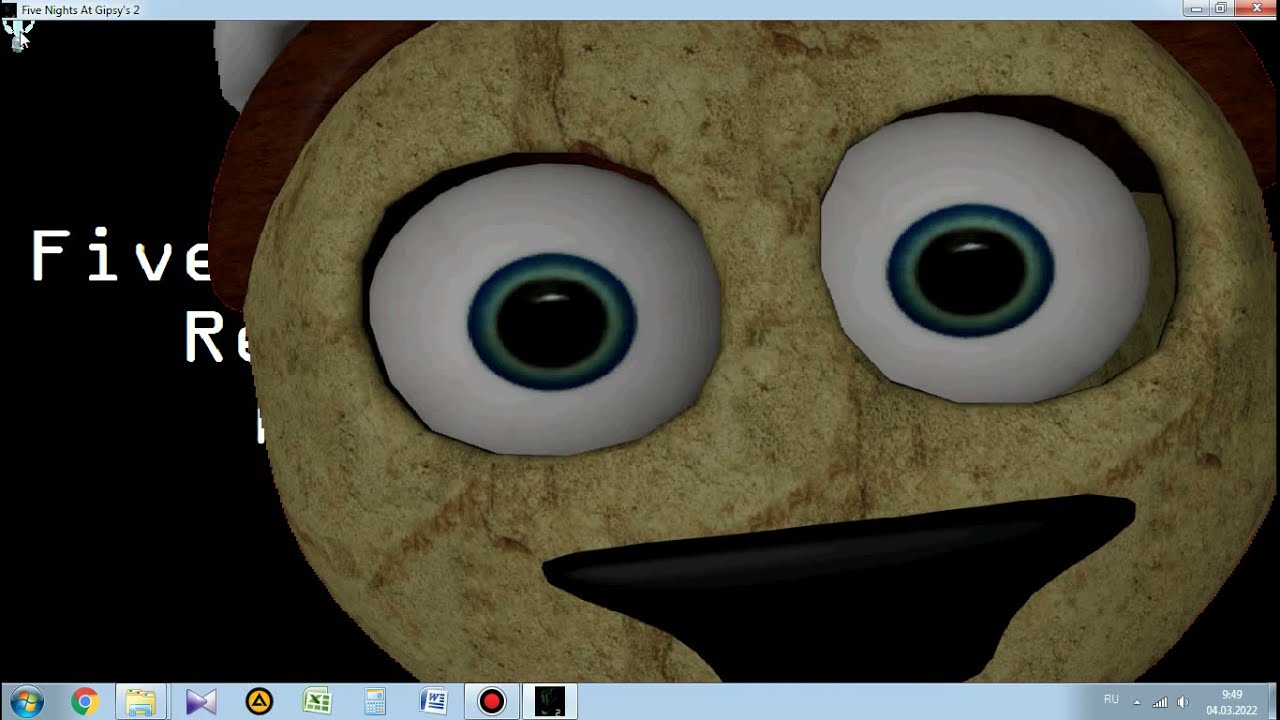Minimize the Five Nights At Gipsy's 2 window

1197,8
